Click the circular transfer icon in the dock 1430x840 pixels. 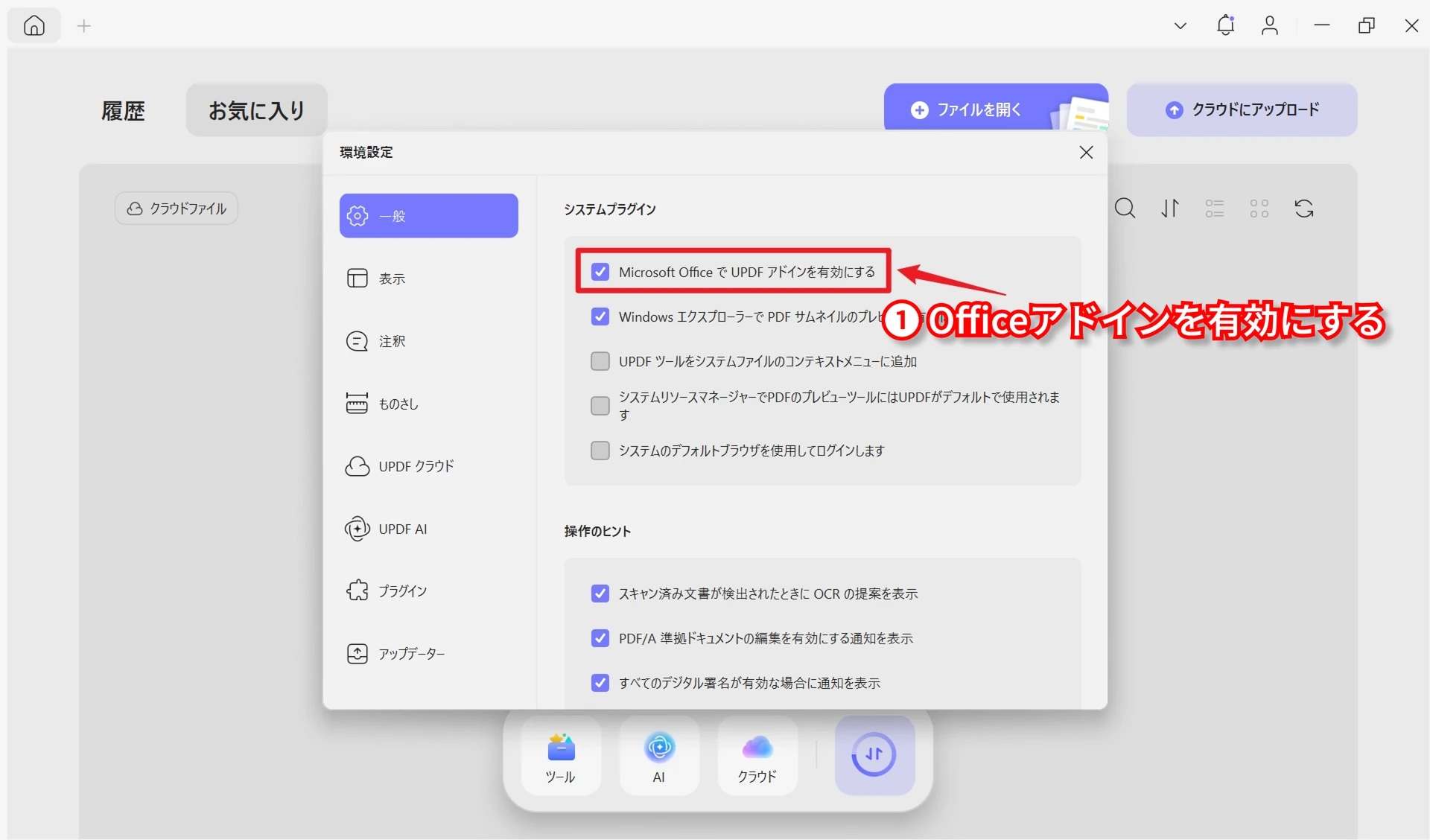pos(874,755)
